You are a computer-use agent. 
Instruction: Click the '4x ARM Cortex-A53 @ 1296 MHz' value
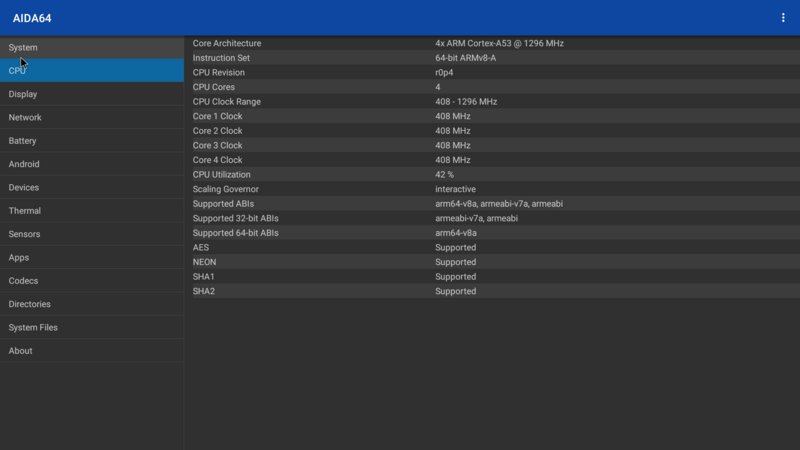(499, 43)
